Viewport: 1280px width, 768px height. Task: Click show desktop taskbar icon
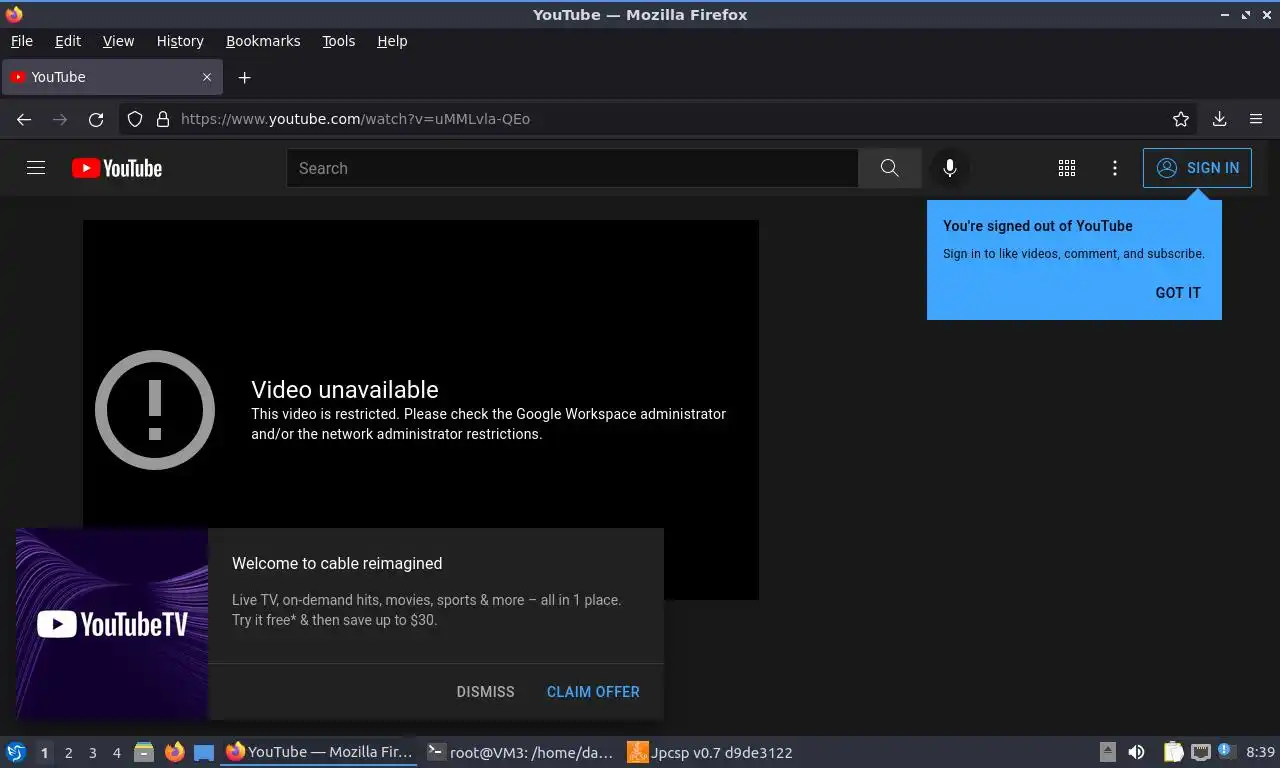[204, 752]
